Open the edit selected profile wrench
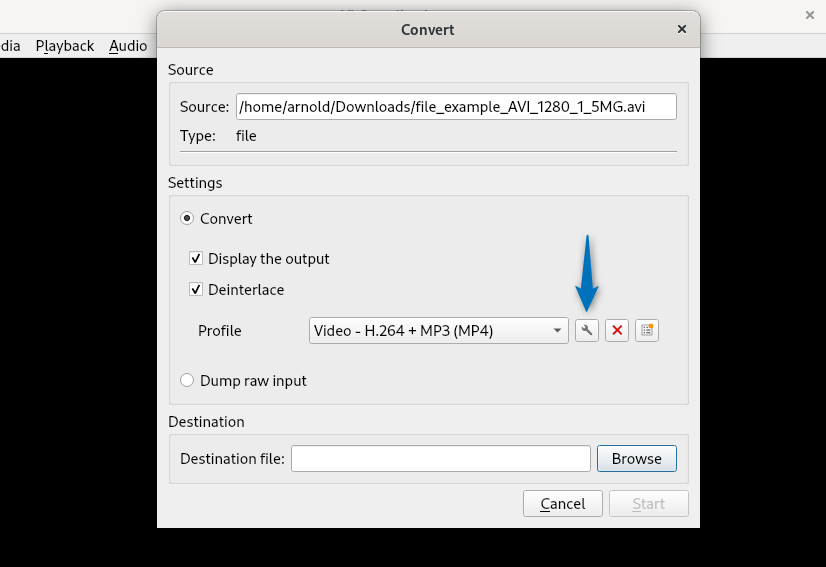826x567 pixels. [586, 331]
